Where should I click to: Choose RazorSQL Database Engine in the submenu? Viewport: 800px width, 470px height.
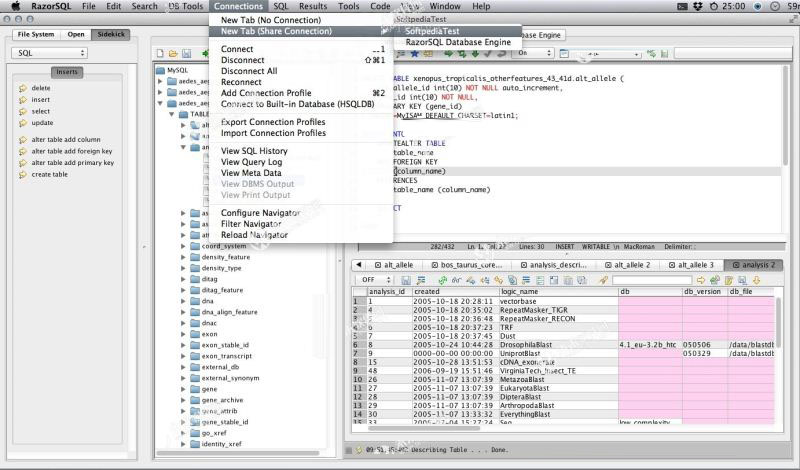(458, 42)
